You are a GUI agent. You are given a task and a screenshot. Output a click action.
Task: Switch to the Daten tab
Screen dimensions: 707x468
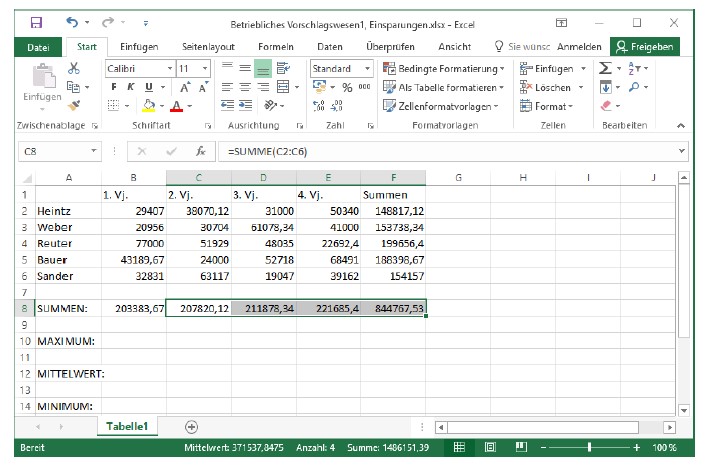330,47
